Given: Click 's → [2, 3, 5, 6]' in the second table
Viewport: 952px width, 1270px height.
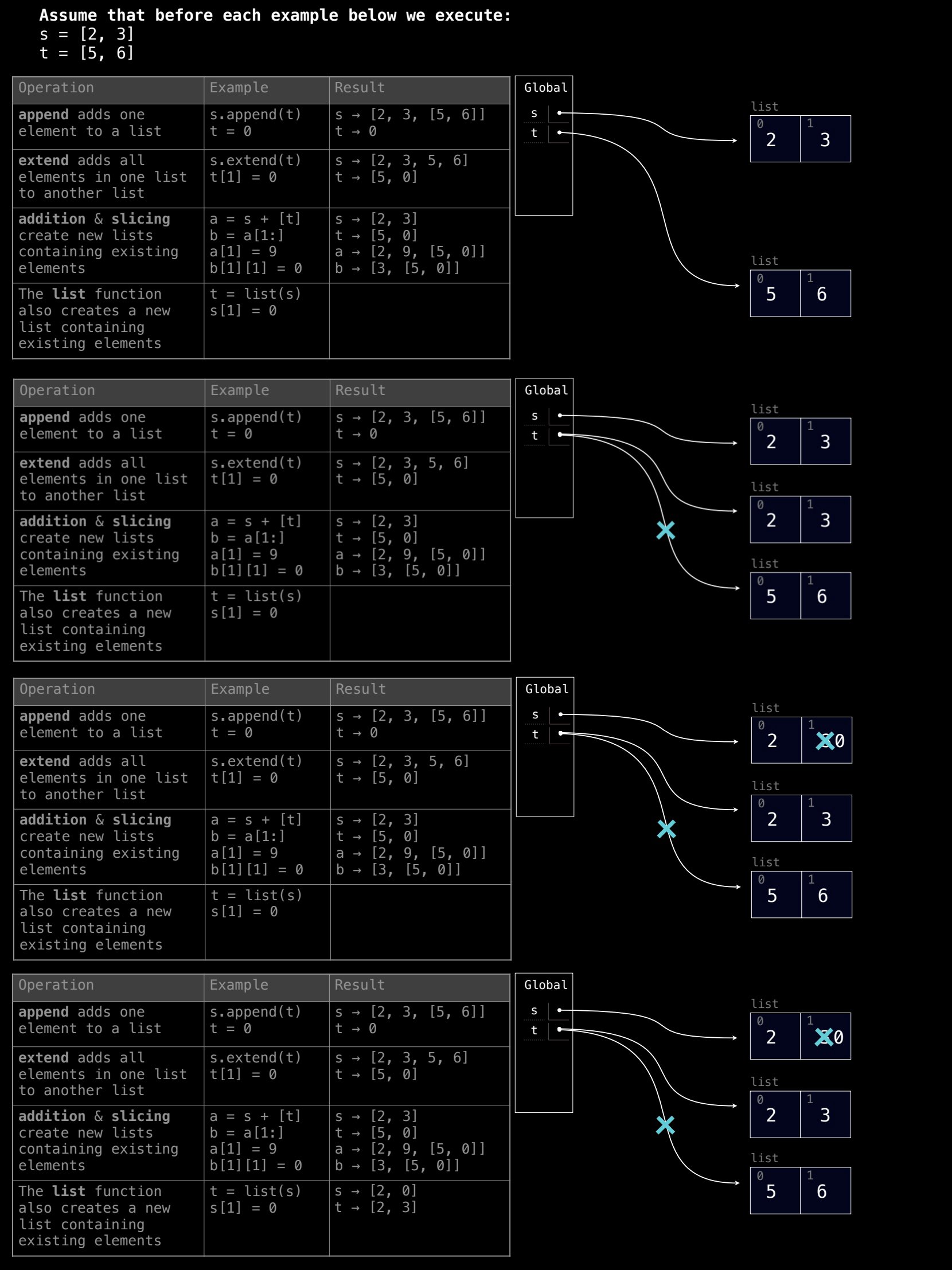Looking at the screenshot, I should pos(403,463).
